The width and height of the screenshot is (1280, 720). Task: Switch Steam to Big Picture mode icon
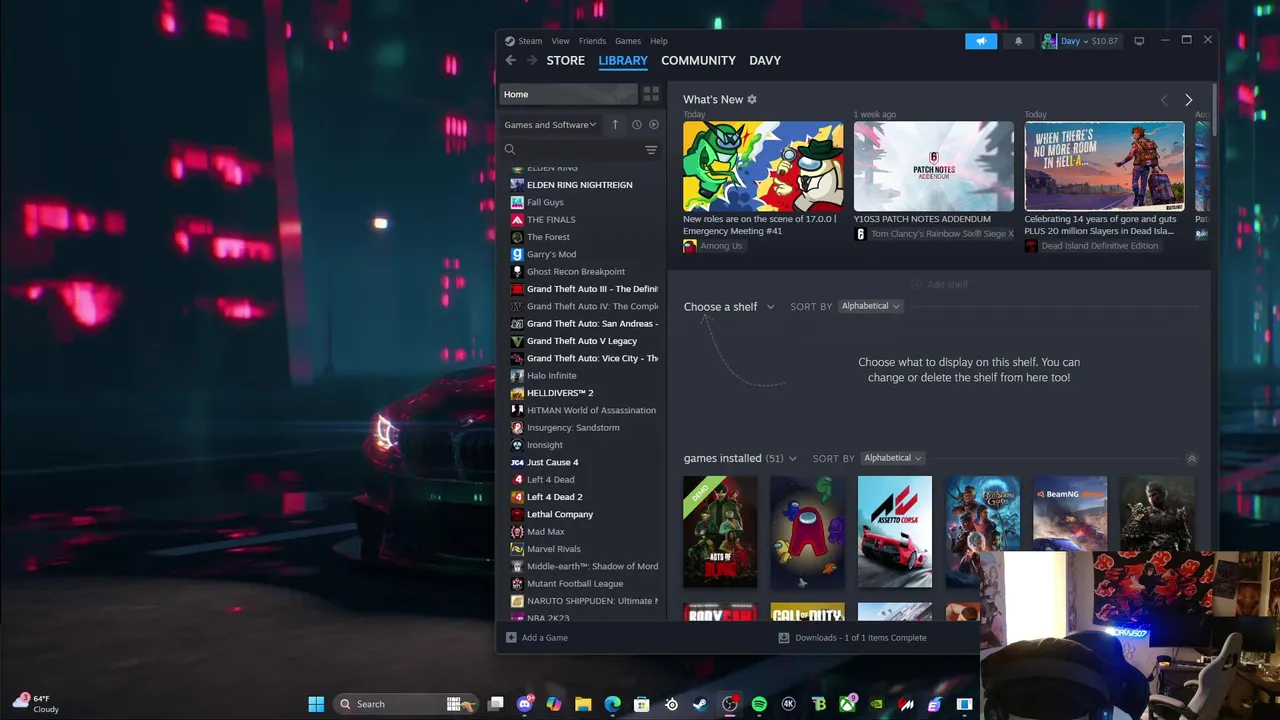point(1139,41)
